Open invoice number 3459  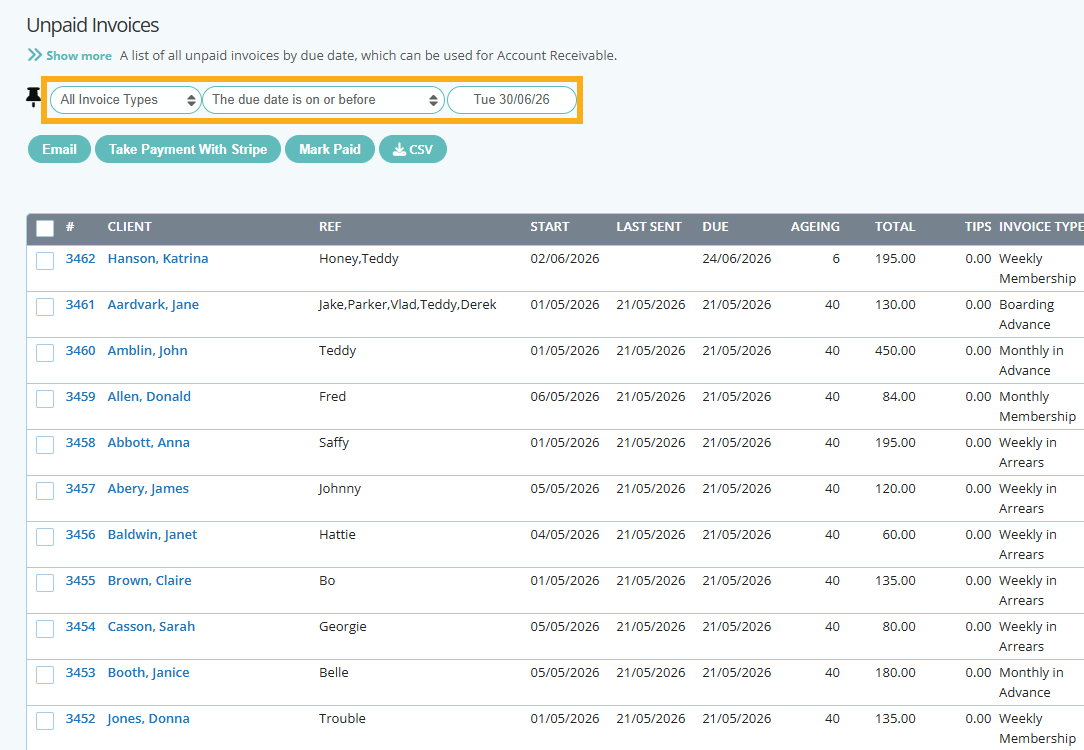[80, 396]
